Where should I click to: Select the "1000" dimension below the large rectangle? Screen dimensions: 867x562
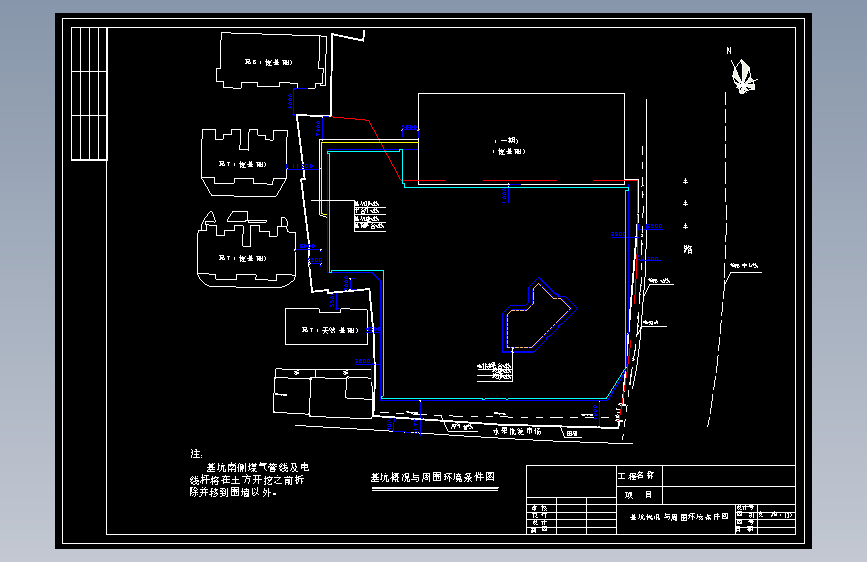coord(504,195)
